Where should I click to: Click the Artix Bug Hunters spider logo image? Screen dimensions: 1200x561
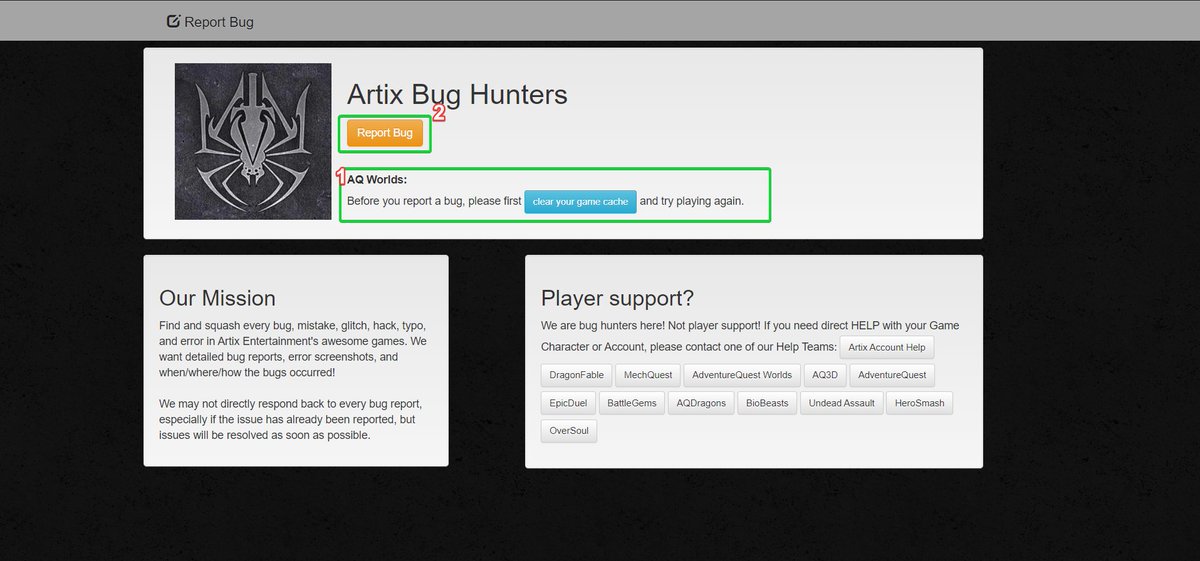coord(253,141)
